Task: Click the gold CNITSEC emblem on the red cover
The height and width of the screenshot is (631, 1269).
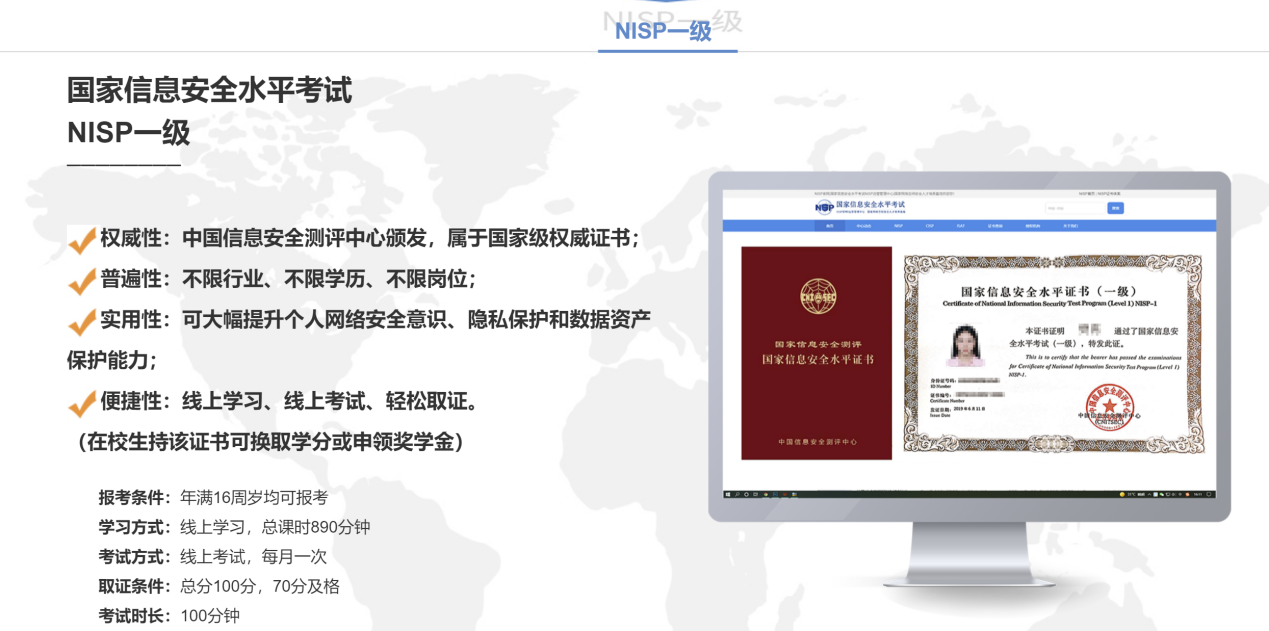Action: click(x=816, y=296)
